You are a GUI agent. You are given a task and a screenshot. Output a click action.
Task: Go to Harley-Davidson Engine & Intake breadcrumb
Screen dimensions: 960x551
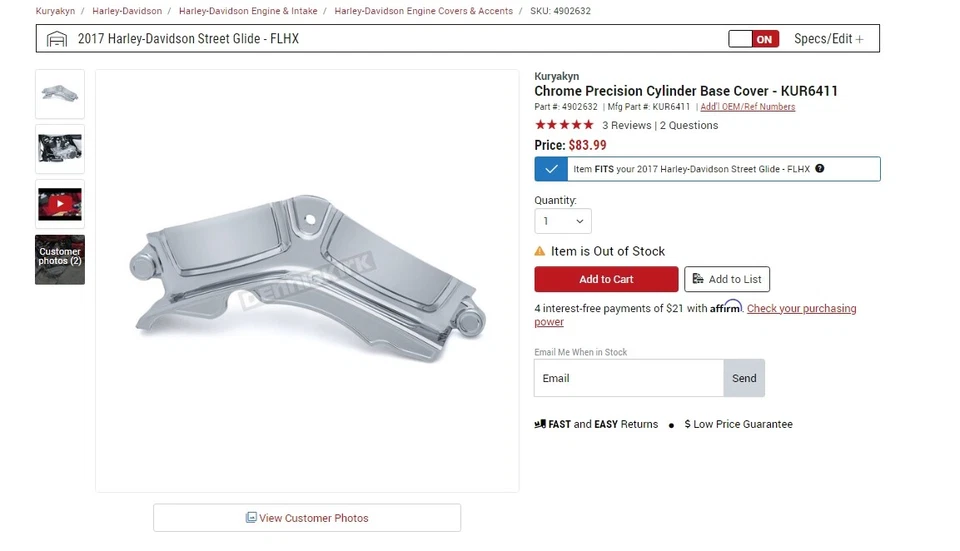coord(248,11)
